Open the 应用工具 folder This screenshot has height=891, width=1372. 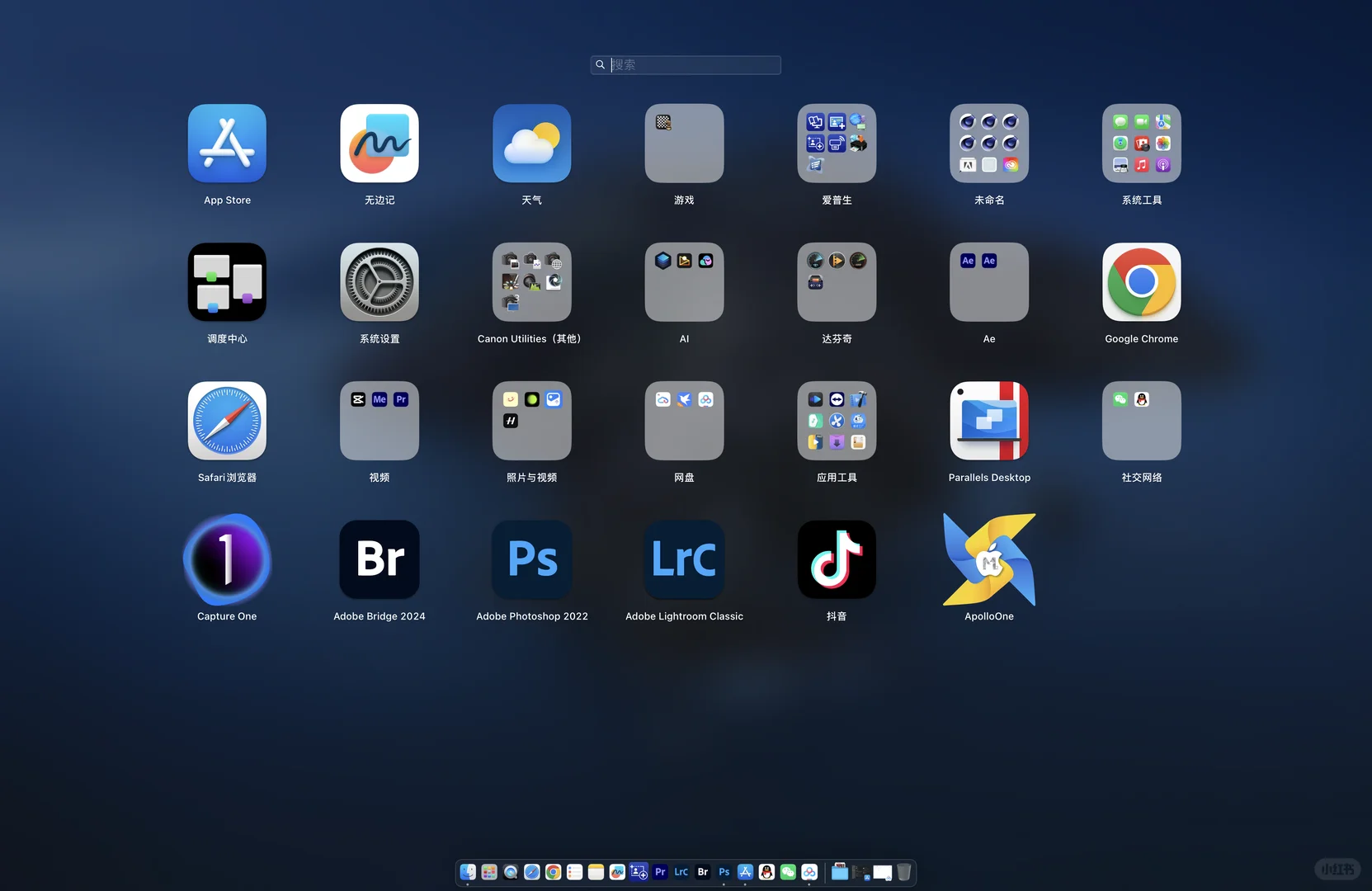[x=837, y=421]
